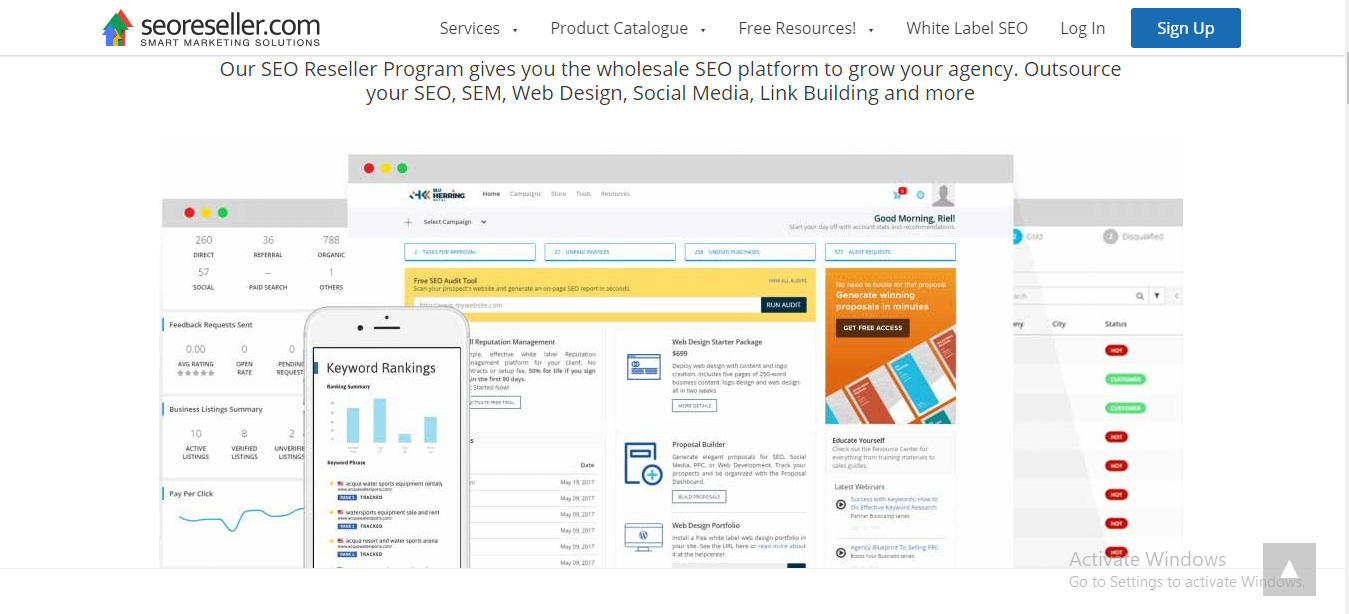1349x614 pixels.
Task: Click the Good Morning, Riel! greeting
Action: coord(914,218)
